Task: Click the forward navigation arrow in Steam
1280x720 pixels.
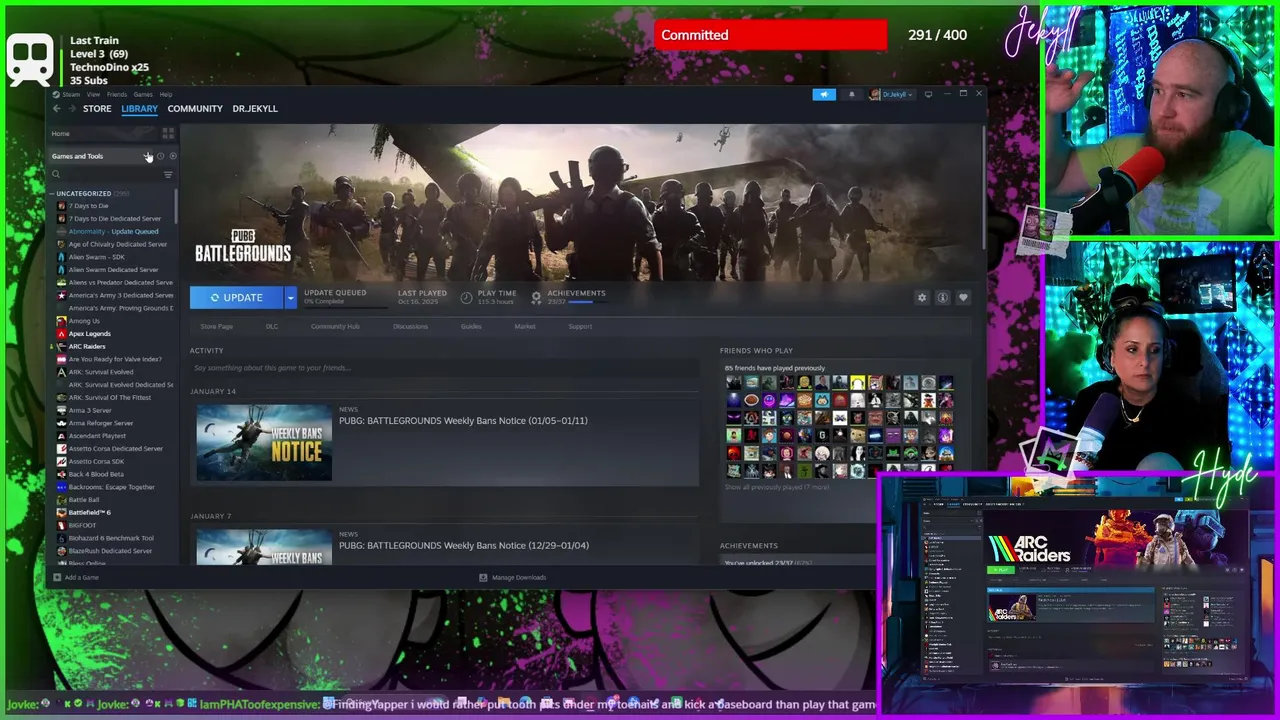Action: pos(72,108)
